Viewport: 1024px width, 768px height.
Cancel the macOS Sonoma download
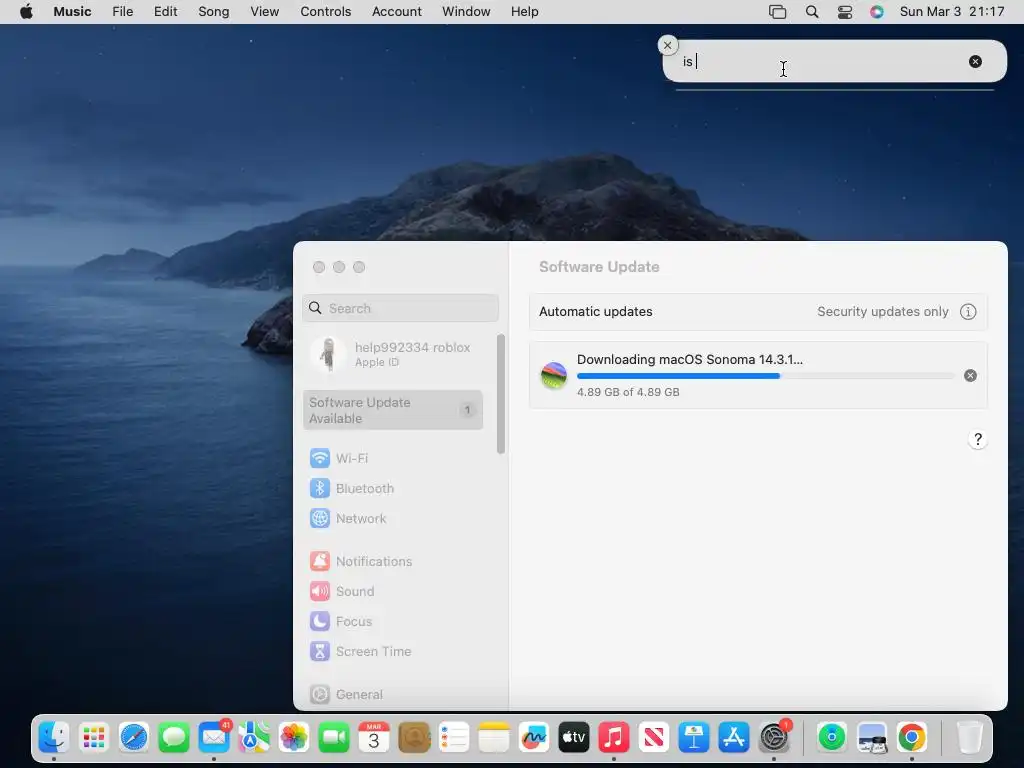click(970, 376)
